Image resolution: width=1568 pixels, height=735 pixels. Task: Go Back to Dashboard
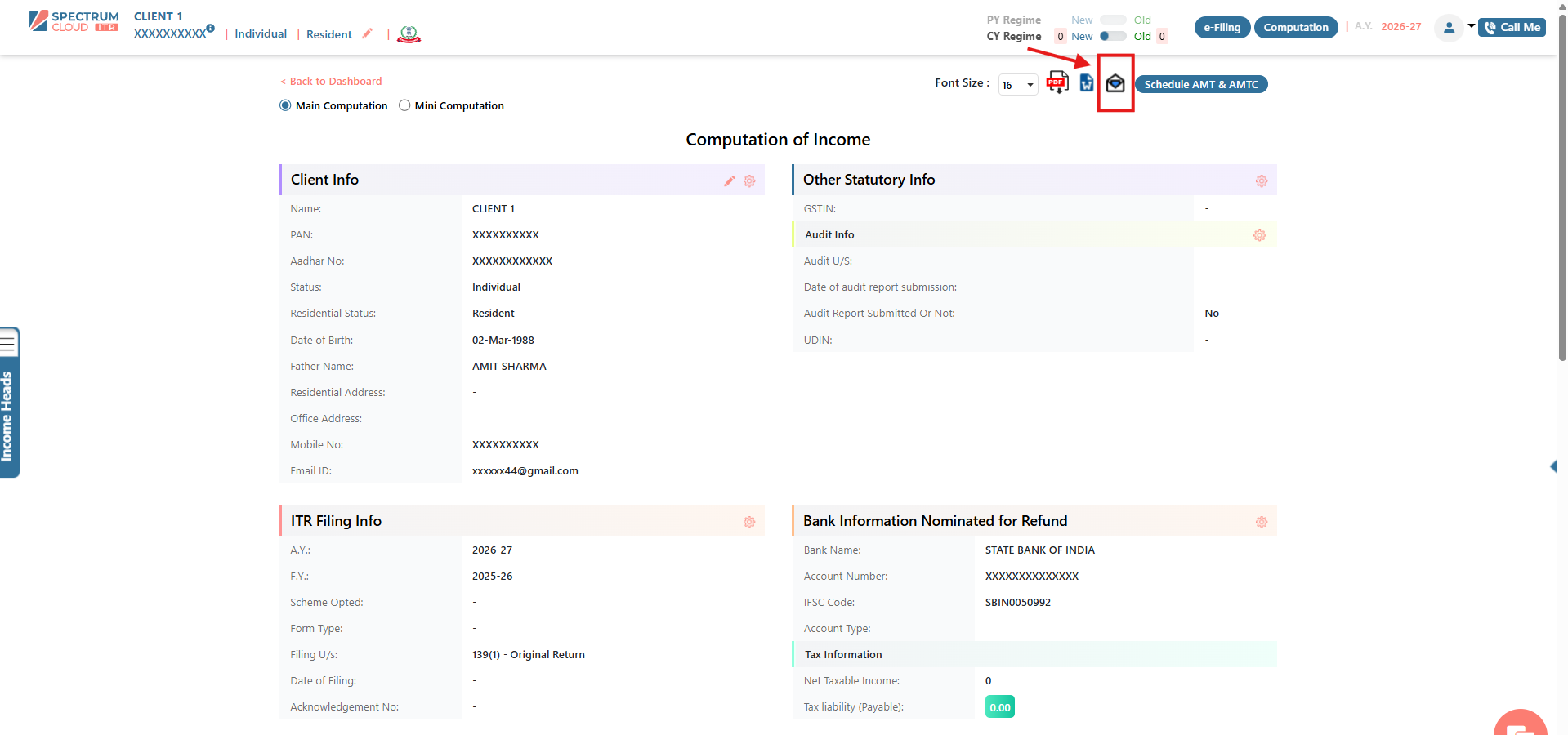pos(331,81)
